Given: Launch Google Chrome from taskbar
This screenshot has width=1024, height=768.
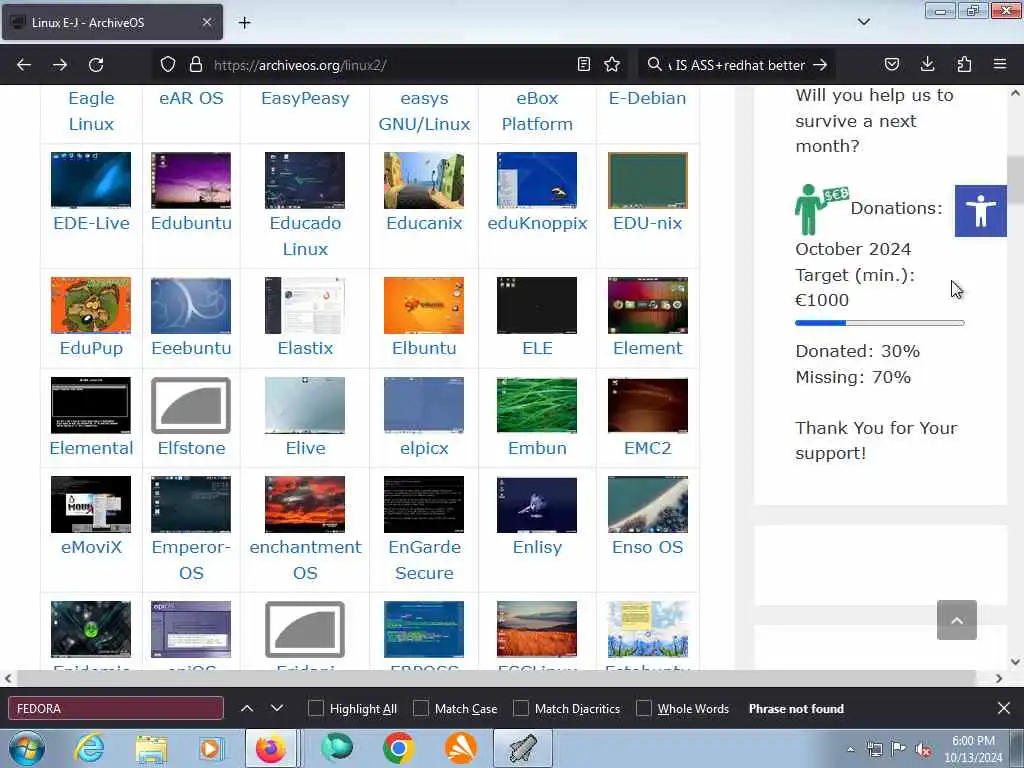Looking at the screenshot, I should (x=398, y=748).
